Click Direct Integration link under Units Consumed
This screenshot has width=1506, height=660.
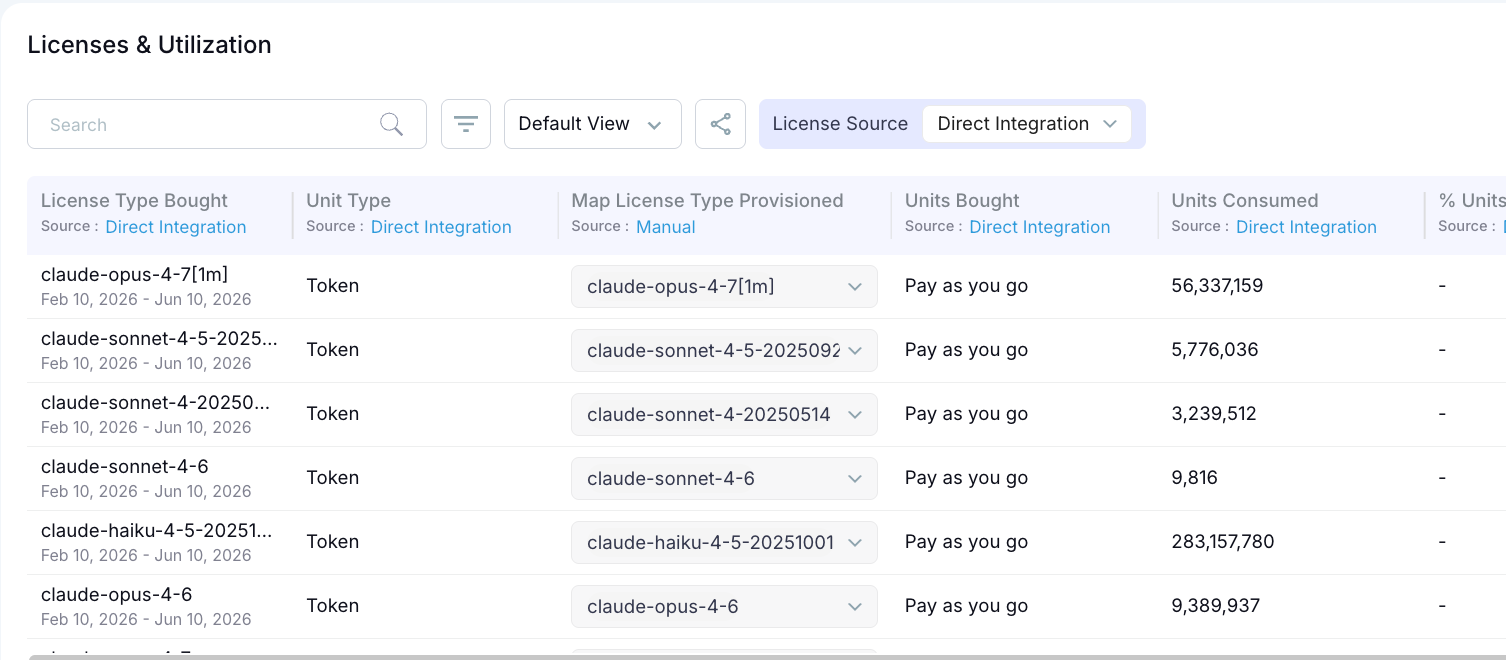click(x=1306, y=227)
